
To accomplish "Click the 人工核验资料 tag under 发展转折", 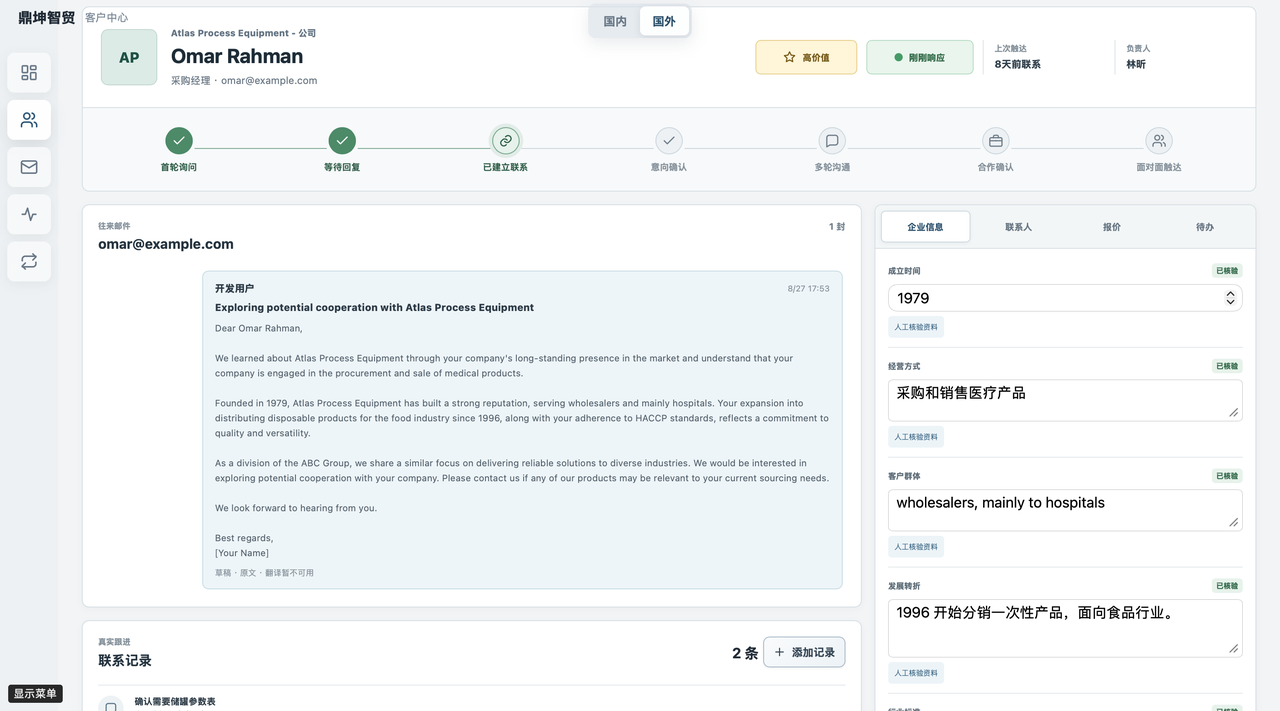I will pyautogui.click(x=916, y=673).
